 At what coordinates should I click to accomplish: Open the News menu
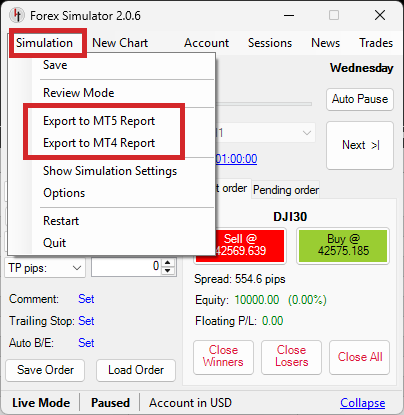point(325,43)
